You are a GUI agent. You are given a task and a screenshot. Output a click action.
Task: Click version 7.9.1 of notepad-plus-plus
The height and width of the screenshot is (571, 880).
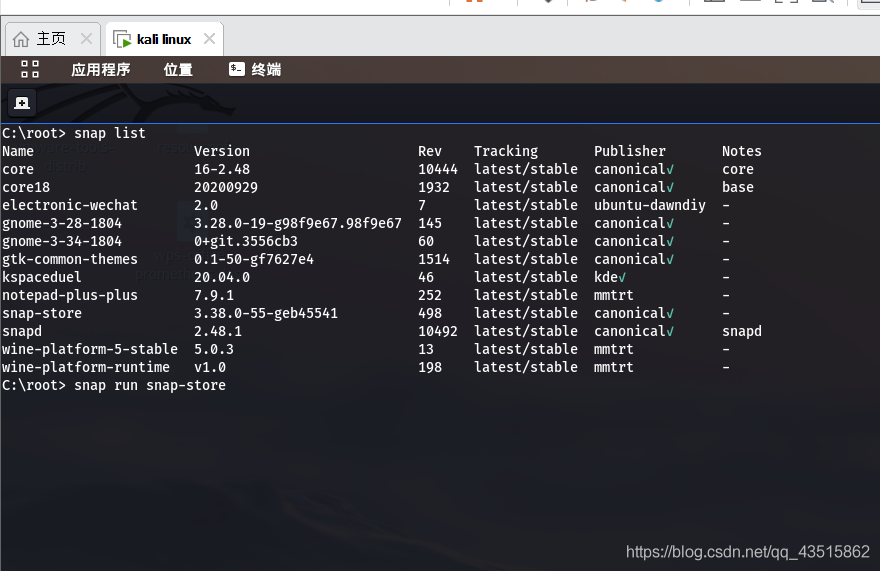(213, 295)
